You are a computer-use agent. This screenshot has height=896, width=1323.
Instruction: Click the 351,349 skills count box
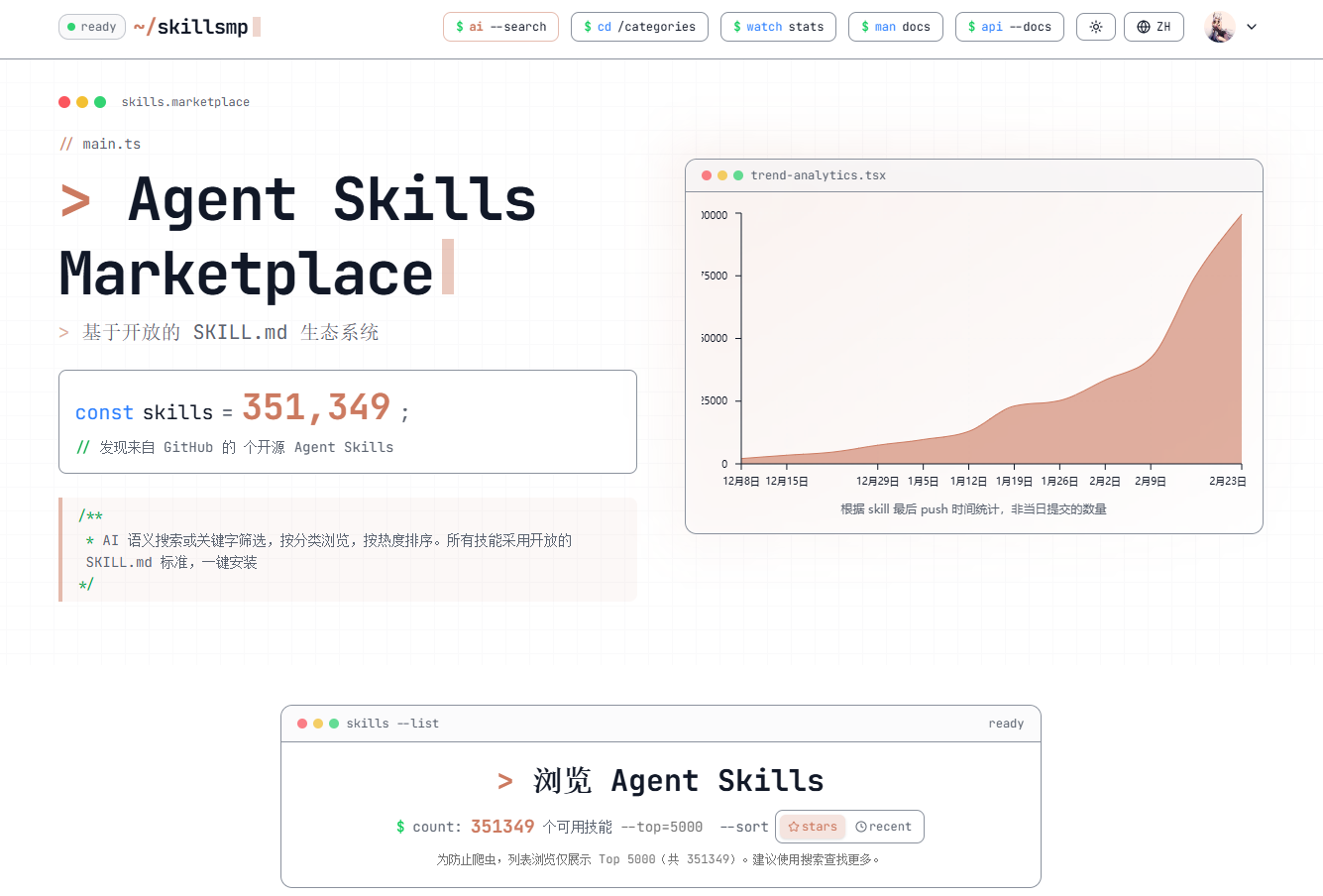pos(347,421)
